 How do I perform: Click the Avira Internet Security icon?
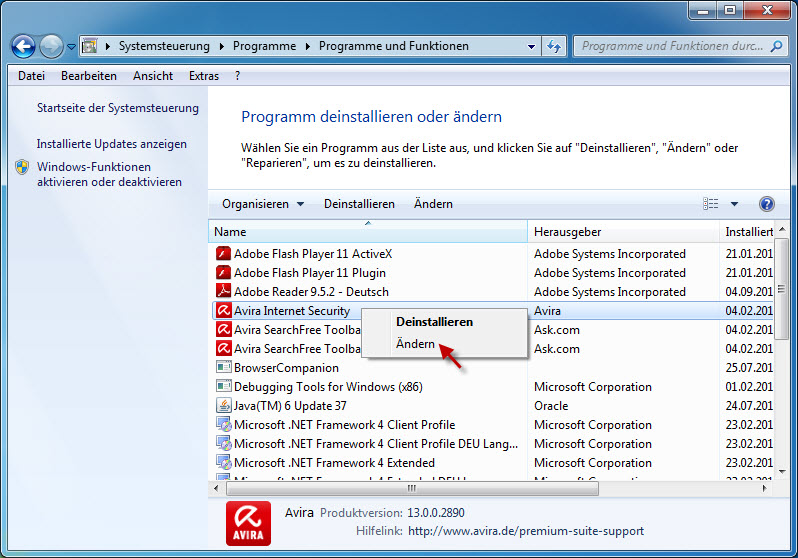[x=223, y=311]
